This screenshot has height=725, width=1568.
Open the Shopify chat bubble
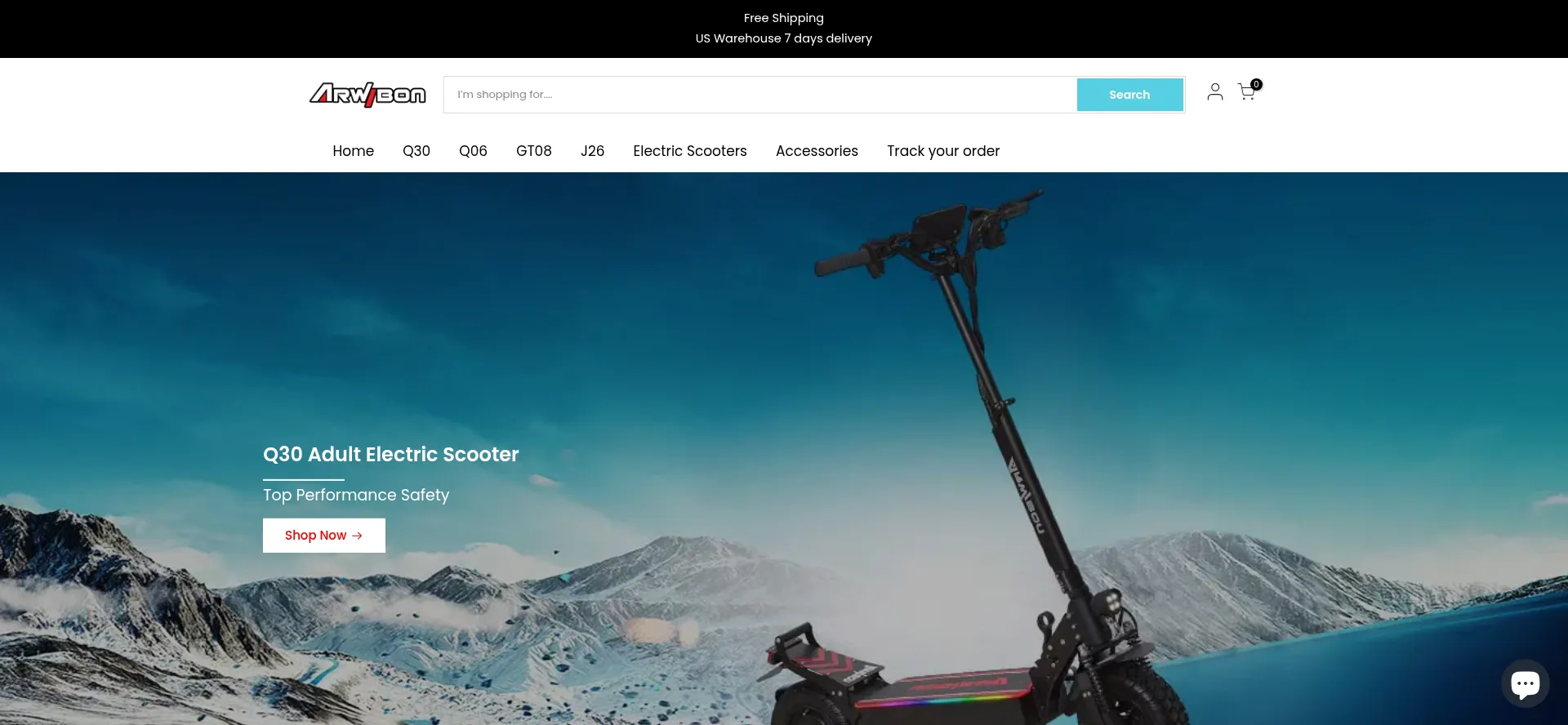pyautogui.click(x=1524, y=683)
